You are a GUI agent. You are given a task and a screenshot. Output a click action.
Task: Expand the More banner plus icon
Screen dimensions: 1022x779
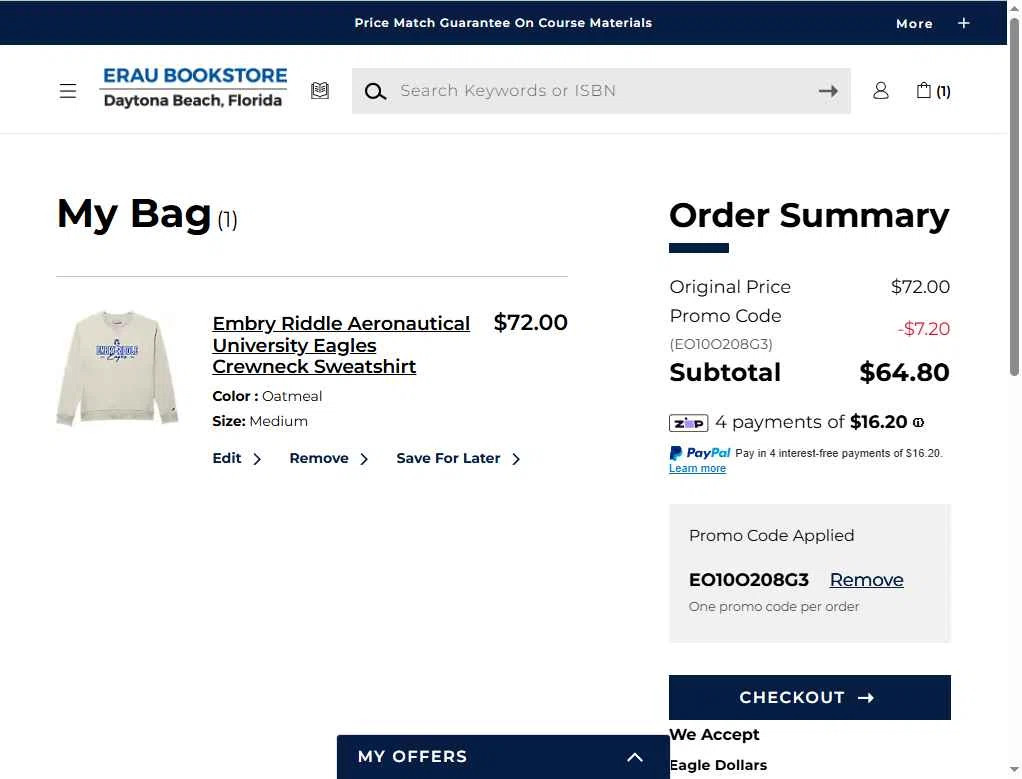tap(963, 23)
